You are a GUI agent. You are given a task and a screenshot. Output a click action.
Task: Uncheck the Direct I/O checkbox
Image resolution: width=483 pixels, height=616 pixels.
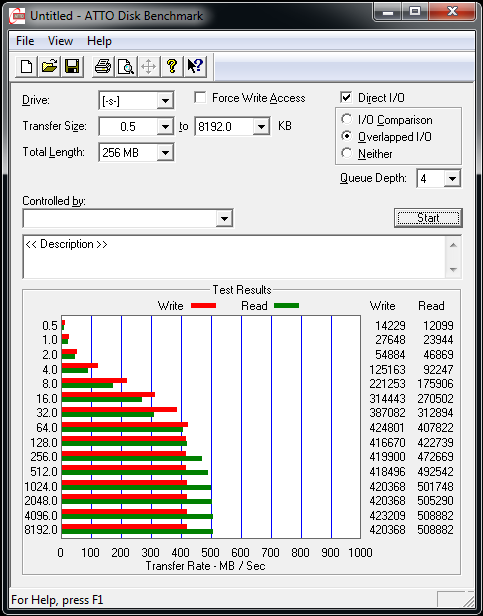[x=347, y=97]
